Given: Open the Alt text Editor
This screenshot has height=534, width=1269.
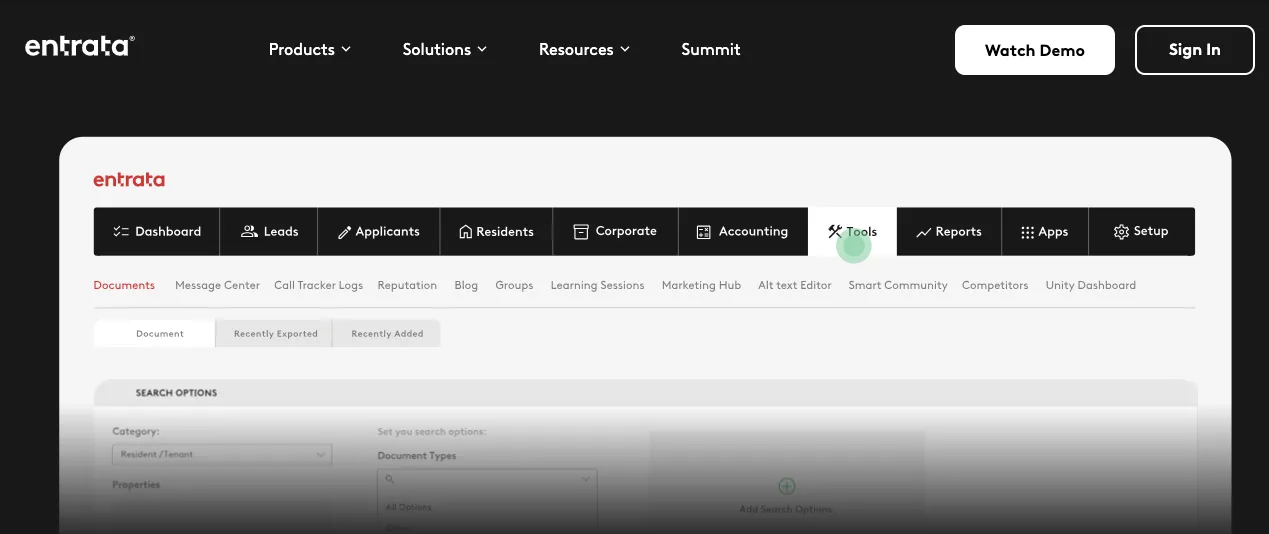Looking at the screenshot, I should point(795,285).
